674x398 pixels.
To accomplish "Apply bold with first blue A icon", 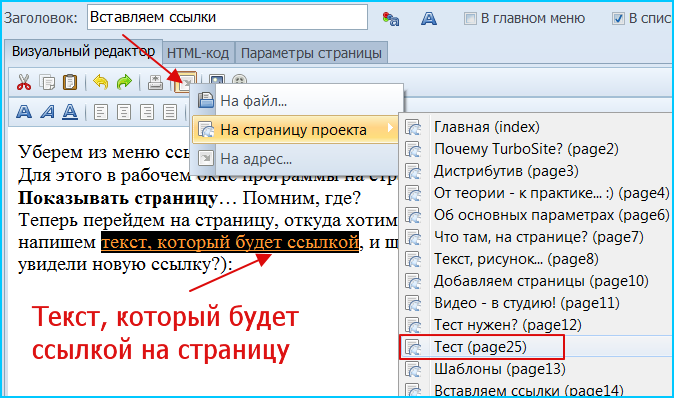I will [x=24, y=112].
